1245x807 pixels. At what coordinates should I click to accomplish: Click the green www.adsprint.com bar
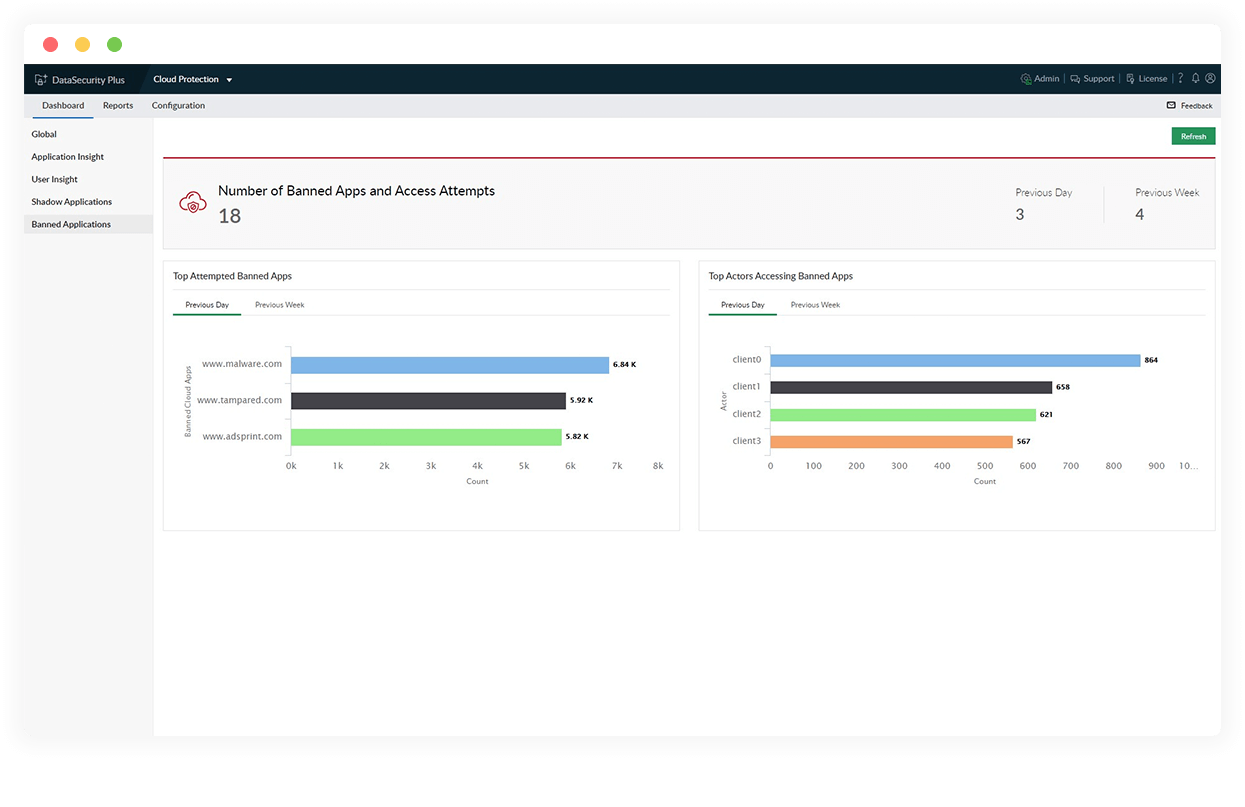425,437
